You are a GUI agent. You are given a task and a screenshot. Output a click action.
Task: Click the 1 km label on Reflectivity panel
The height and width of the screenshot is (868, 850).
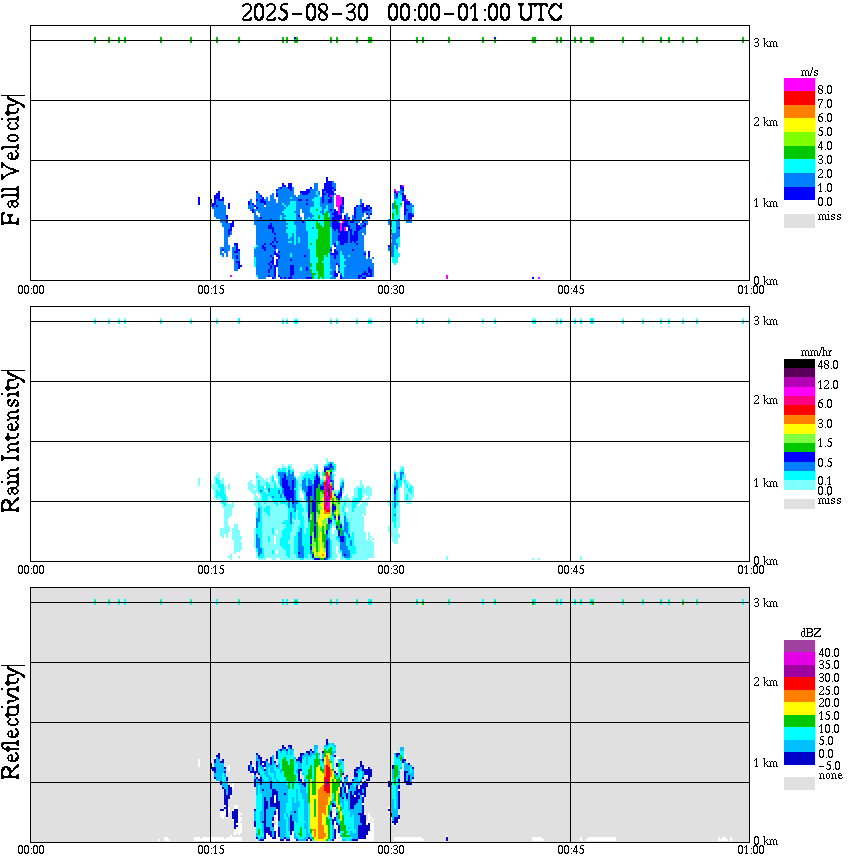click(x=765, y=763)
